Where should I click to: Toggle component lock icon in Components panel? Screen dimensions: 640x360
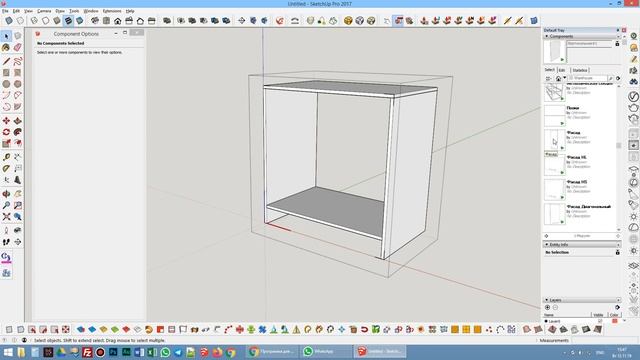[617, 43]
